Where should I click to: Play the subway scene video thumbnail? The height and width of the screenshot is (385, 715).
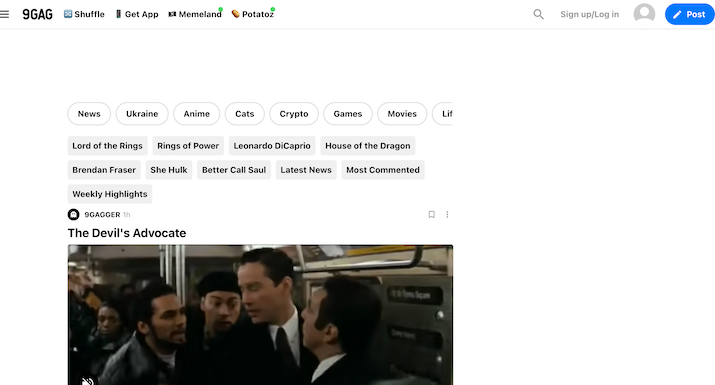coord(260,315)
